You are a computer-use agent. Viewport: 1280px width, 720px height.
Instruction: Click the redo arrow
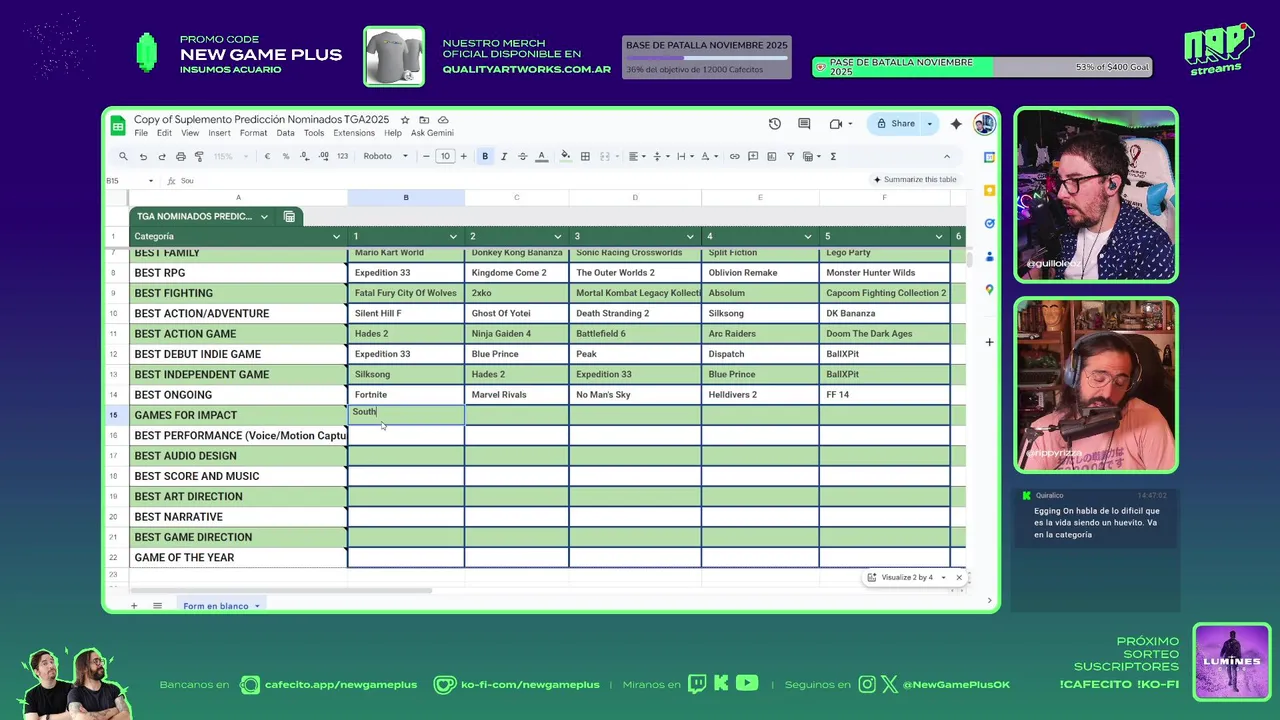[x=161, y=156]
